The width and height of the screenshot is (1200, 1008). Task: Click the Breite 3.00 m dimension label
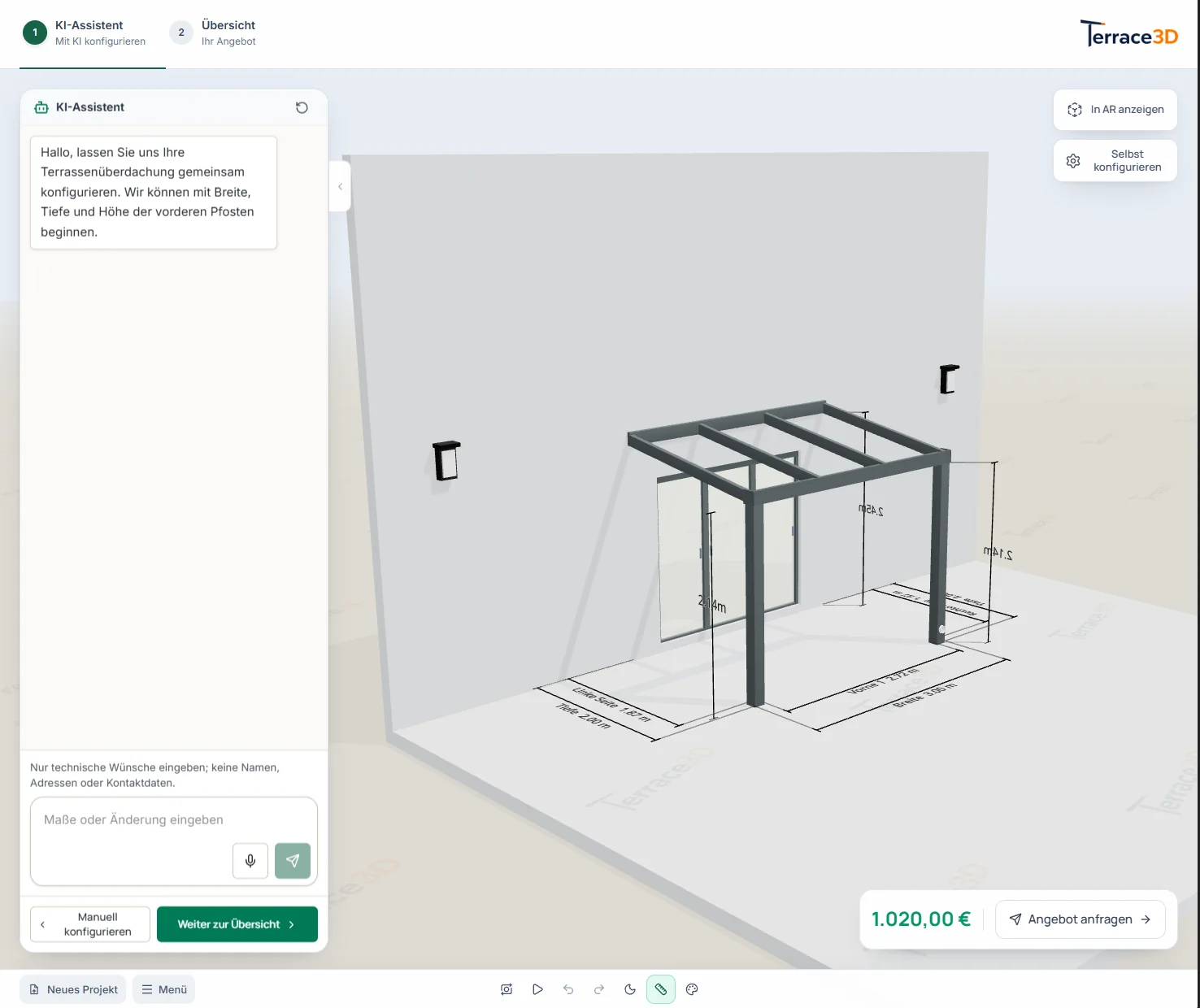[925, 695]
